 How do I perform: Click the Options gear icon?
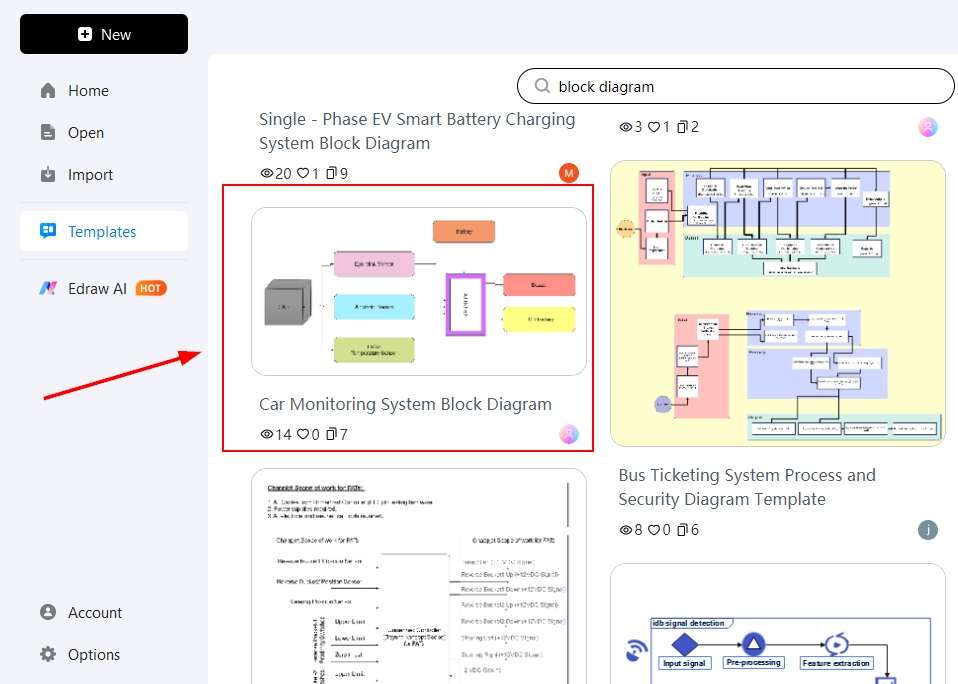[47, 654]
